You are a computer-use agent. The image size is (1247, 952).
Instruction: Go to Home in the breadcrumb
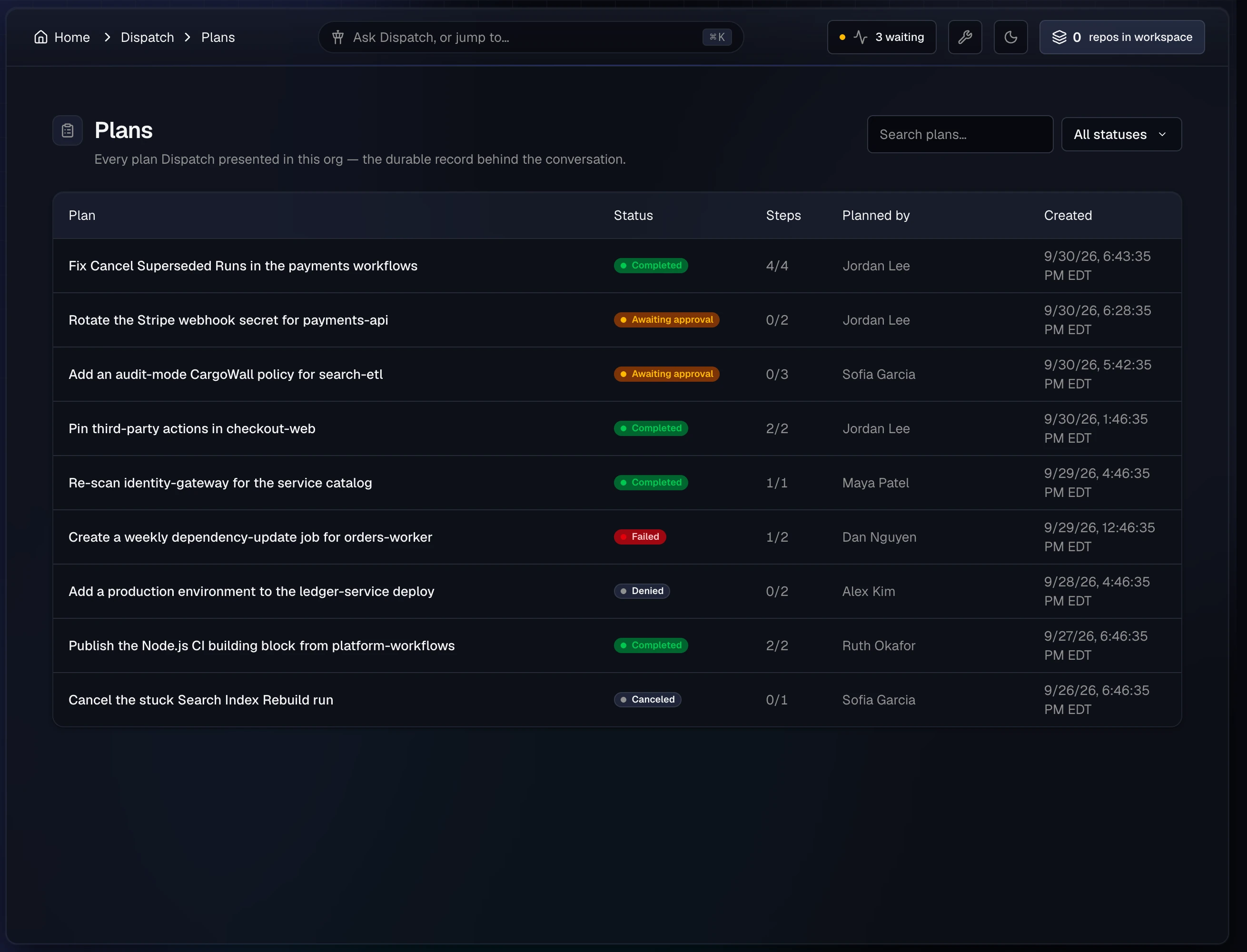point(62,38)
